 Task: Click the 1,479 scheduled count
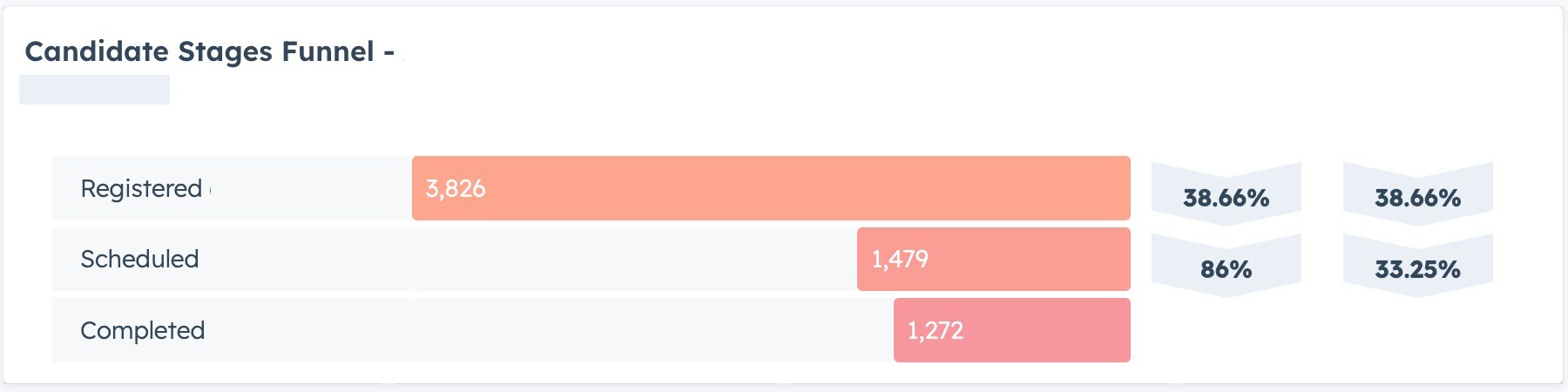(900, 259)
